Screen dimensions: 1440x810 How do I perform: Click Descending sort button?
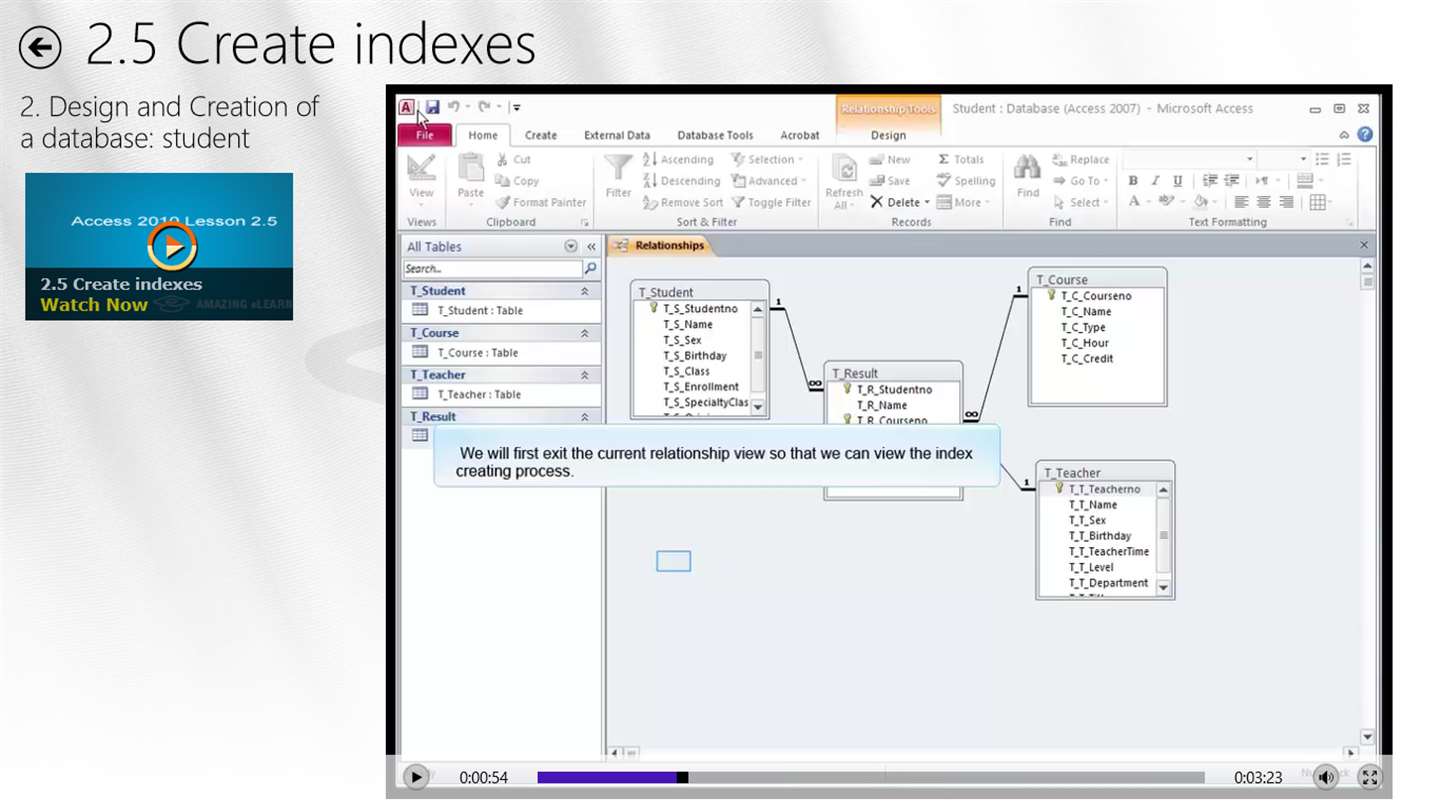pyautogui.click(x=681, y=181)
